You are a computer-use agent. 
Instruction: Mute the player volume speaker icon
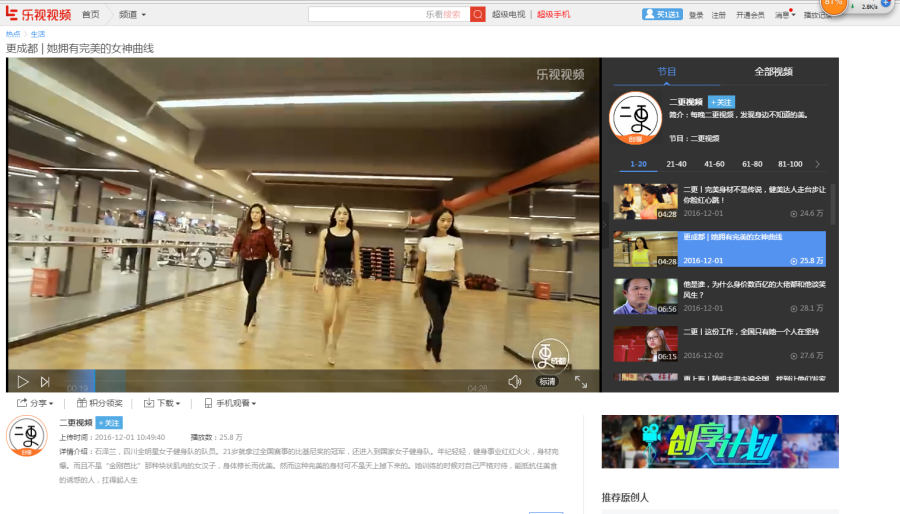pyautogui.click(x=514, y=381)
